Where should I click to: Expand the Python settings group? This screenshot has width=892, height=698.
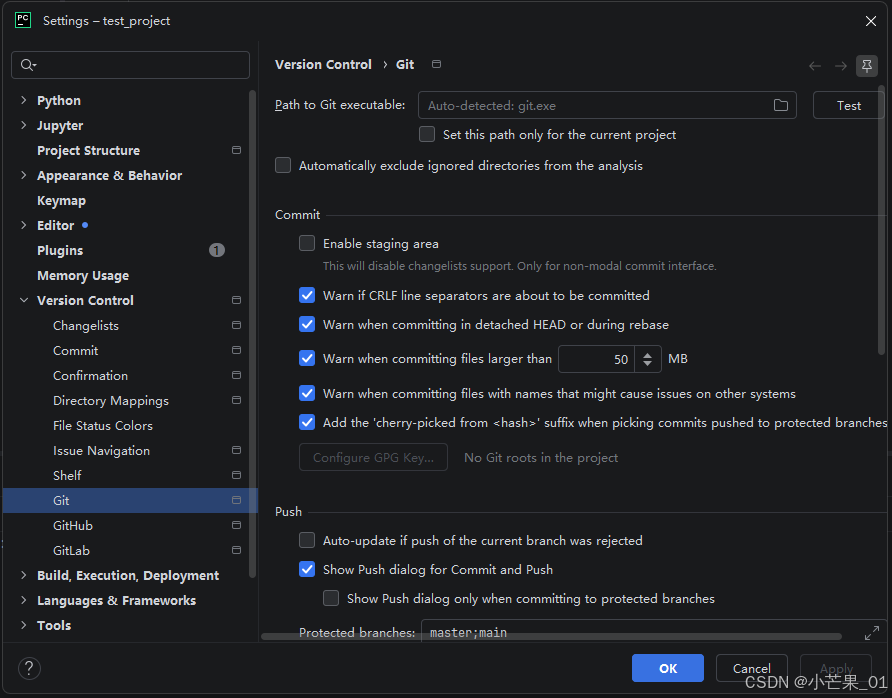(x=23, y=100)
